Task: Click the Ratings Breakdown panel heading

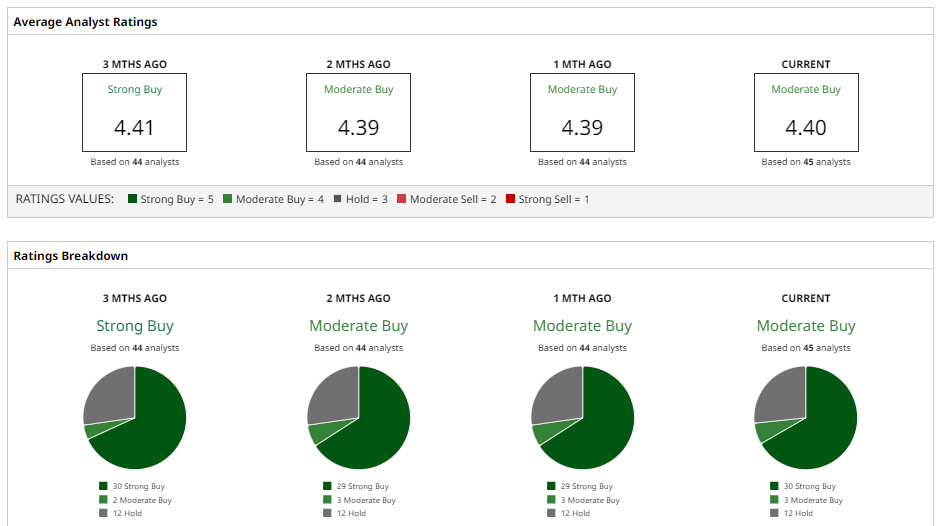Action: click(70, 256)
